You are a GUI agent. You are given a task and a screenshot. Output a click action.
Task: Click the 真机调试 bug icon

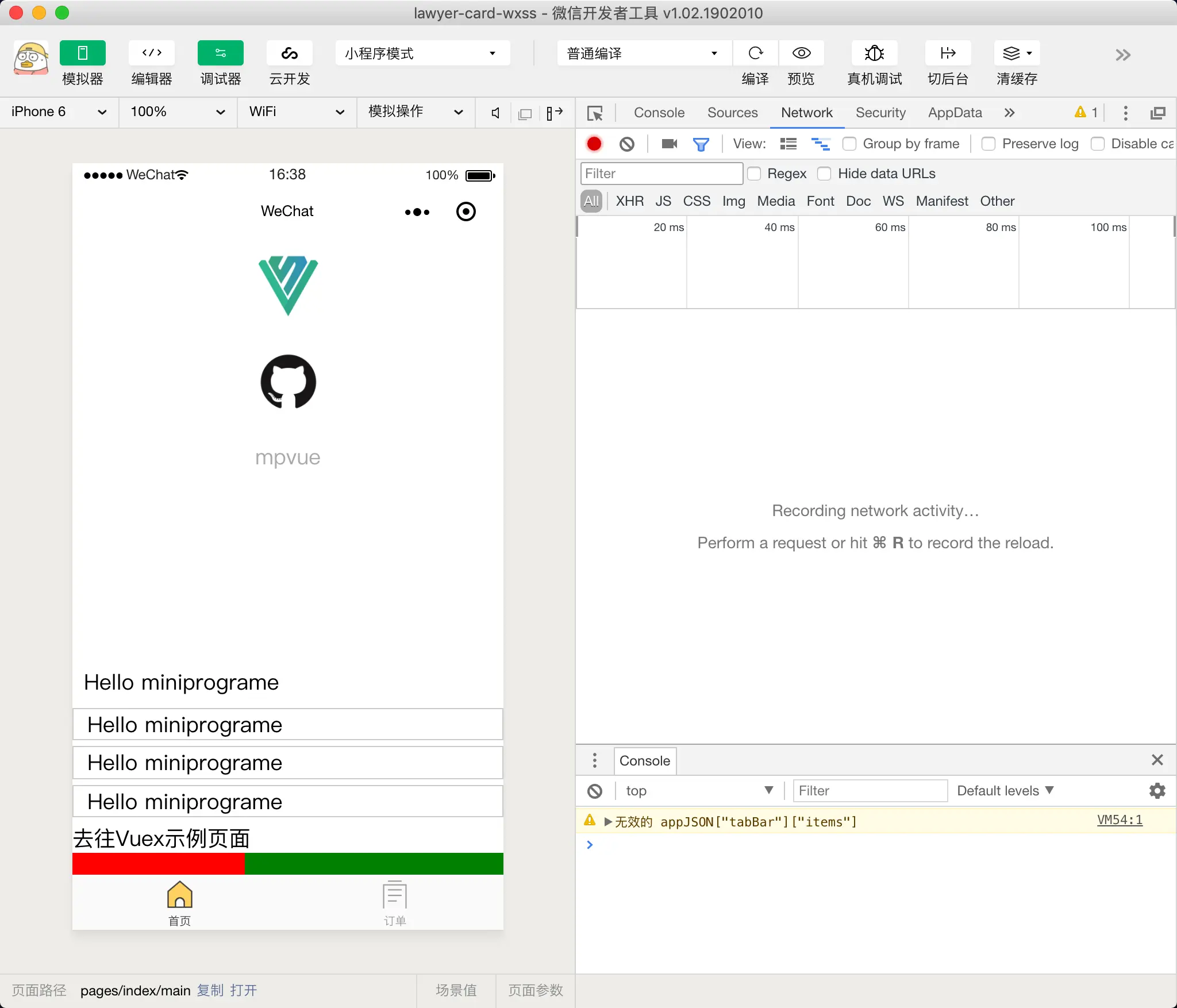tap(874, 53)
